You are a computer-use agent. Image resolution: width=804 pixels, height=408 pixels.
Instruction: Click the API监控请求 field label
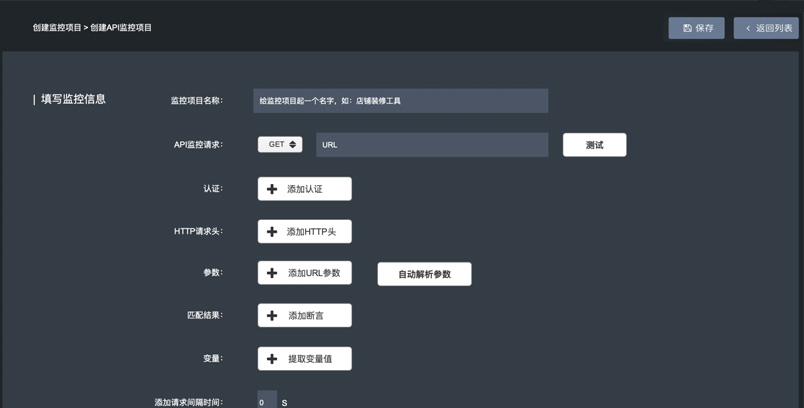coord(198,145)
